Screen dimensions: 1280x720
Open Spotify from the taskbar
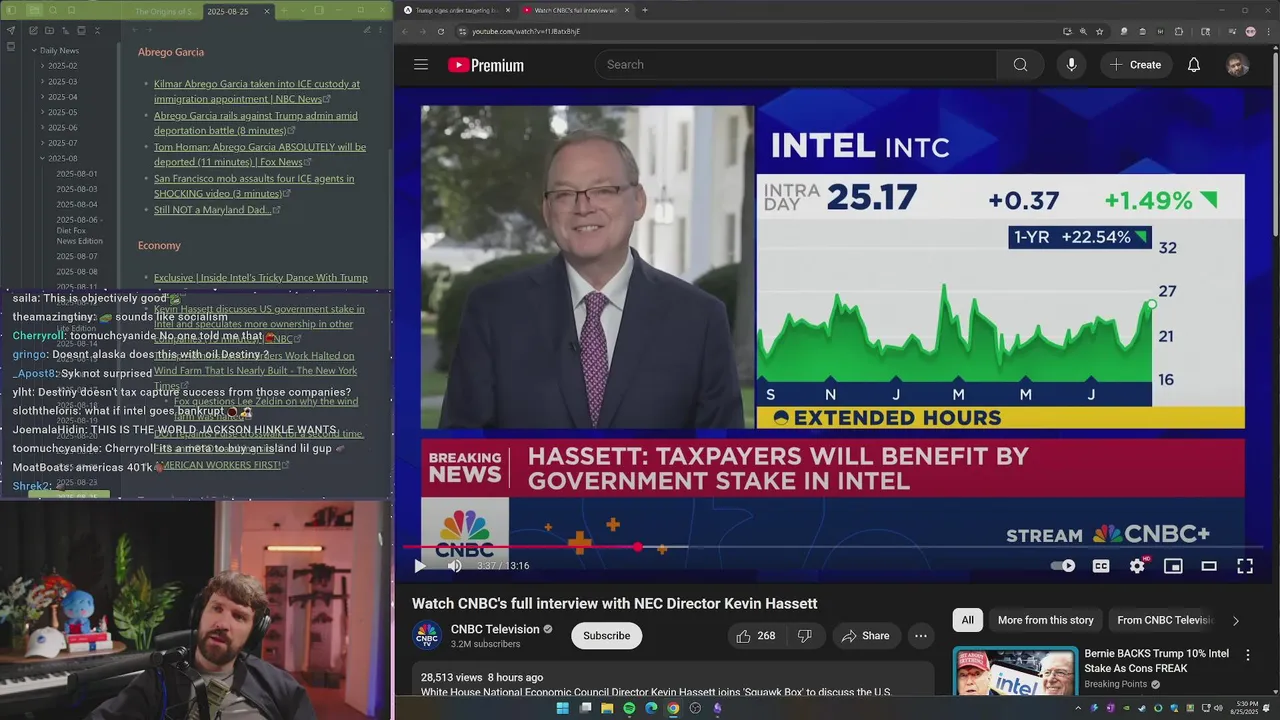click(629, 708)
